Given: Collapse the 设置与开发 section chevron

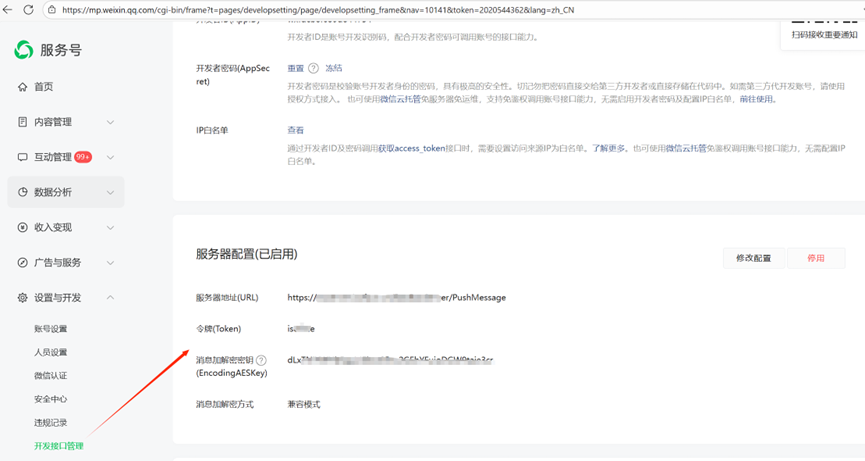Looking at the screenshot, I should 110,297.
